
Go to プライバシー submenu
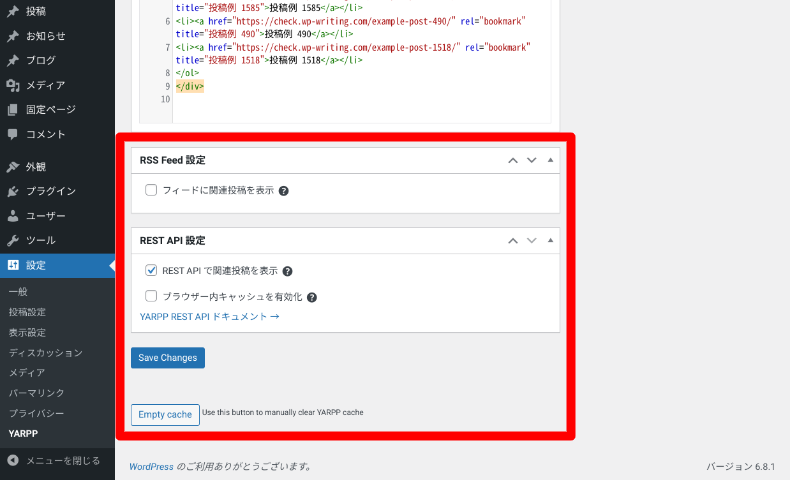[x=36, y=413]
